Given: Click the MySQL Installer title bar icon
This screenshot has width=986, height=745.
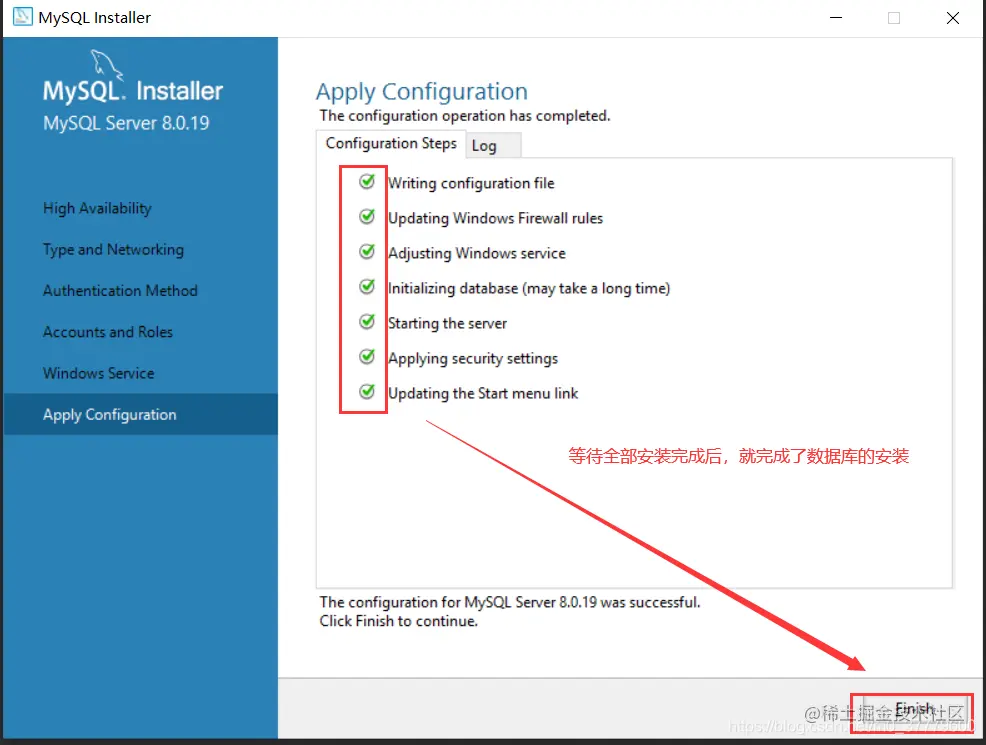Looking at the screenshot, I should 23,17.
